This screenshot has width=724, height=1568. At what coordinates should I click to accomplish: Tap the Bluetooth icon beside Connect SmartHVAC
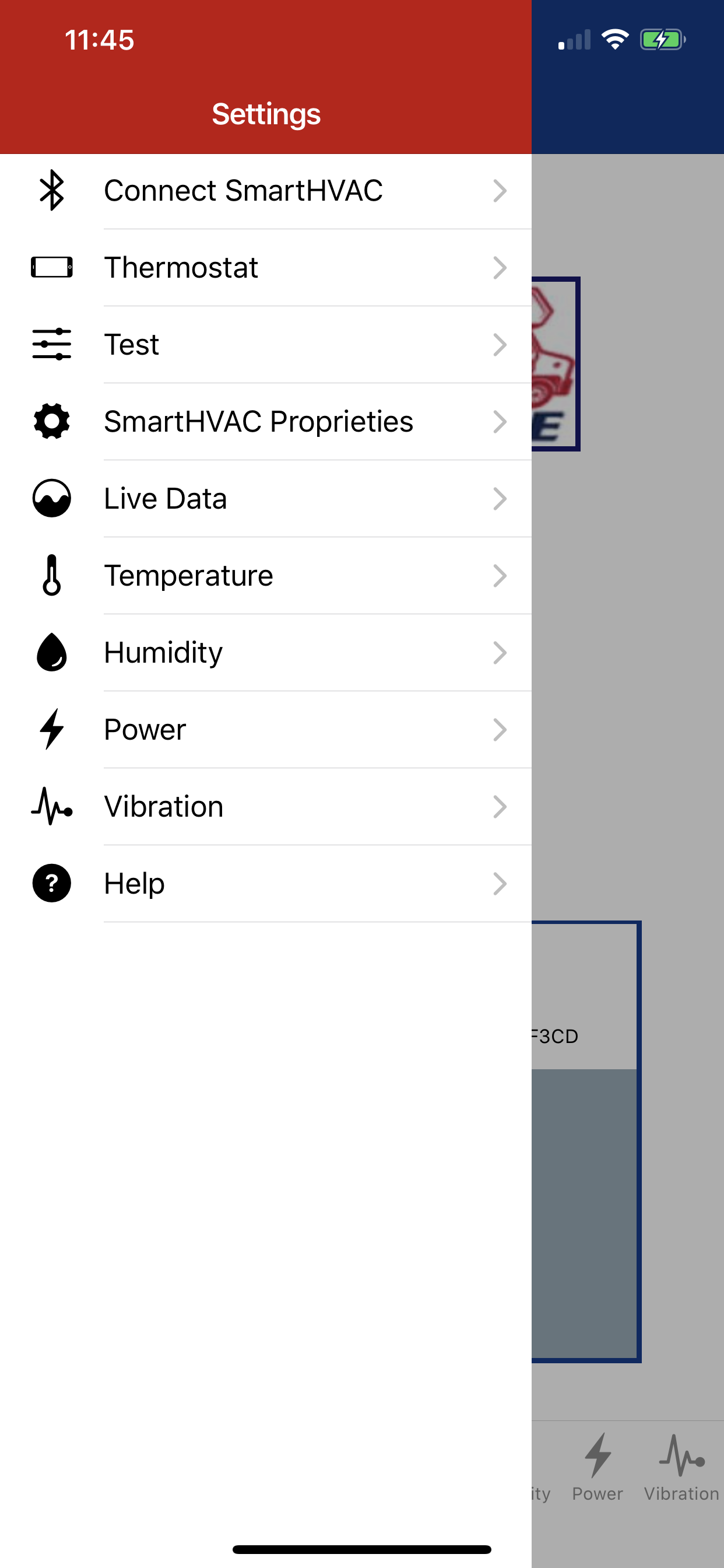point(52,191)
